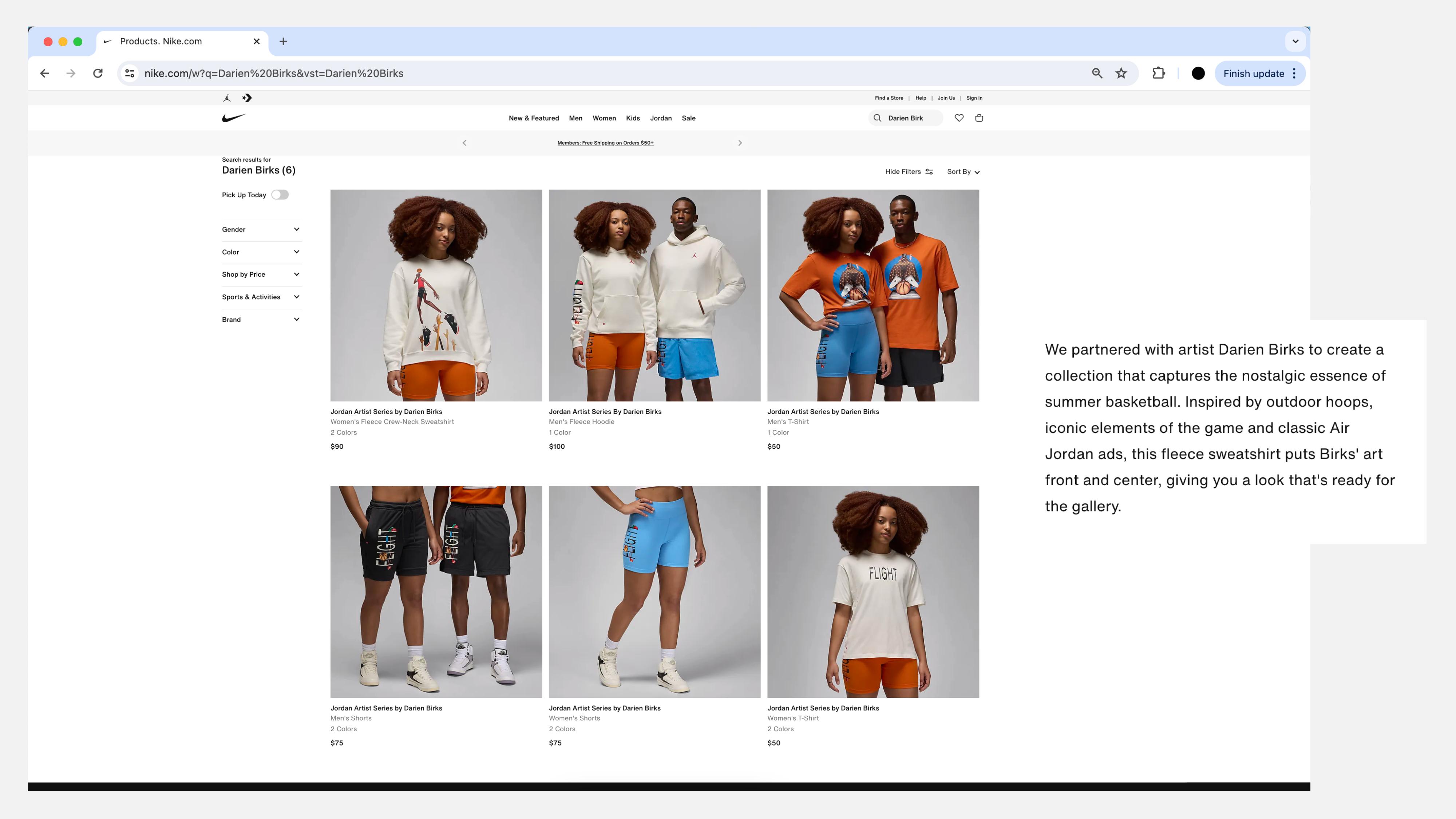Click the search magnifier icon
The width and height of the screenshot is (1456, 819).
coord(877,118)
